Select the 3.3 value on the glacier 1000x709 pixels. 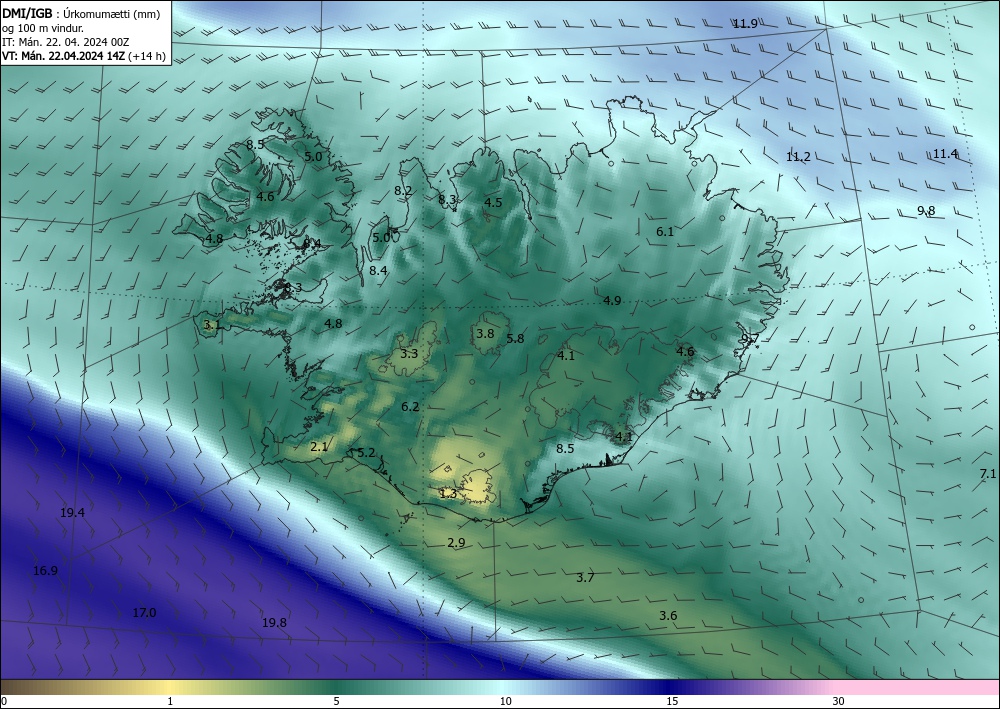[409, 354]
